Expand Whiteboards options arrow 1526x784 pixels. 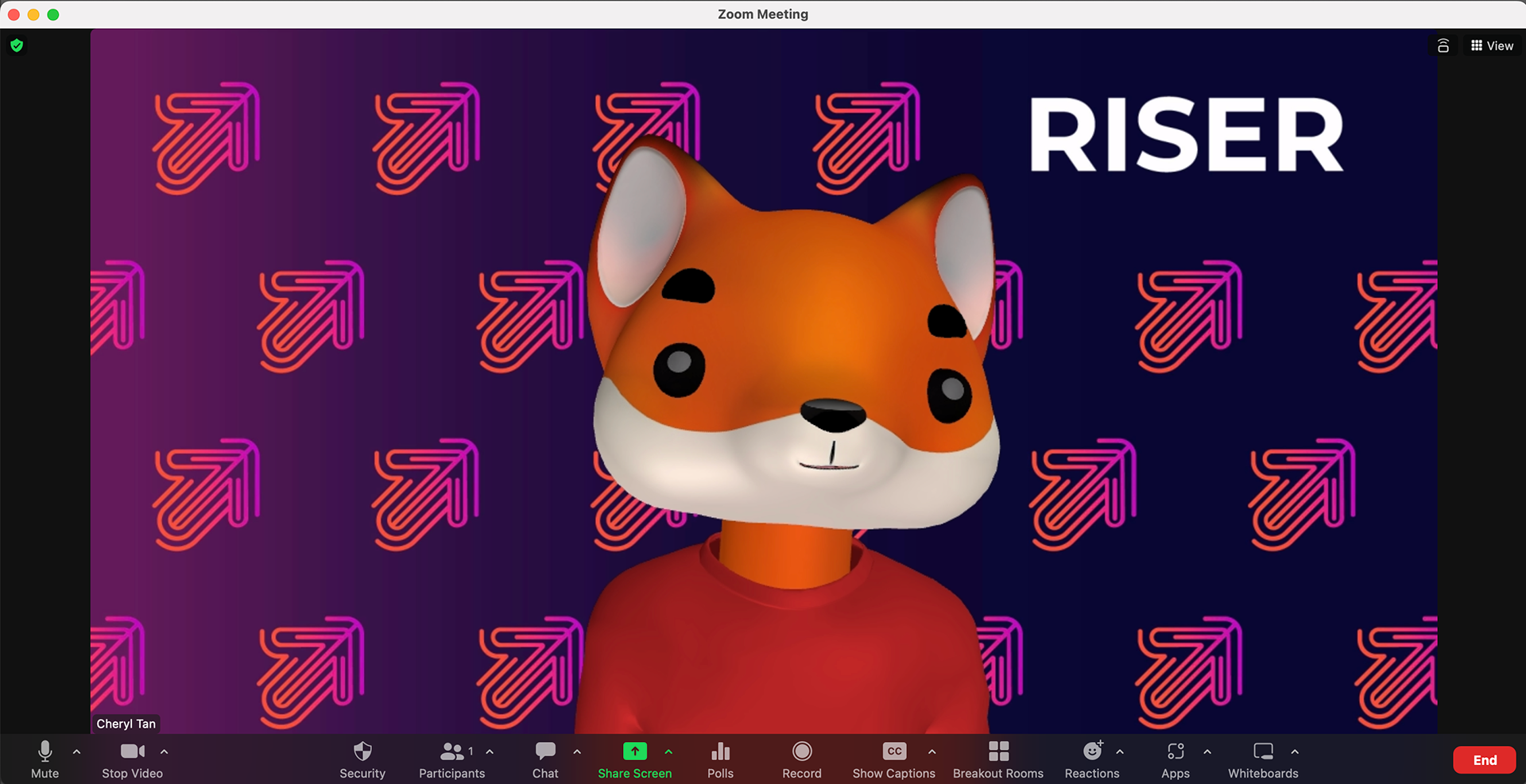[1295, 751]
